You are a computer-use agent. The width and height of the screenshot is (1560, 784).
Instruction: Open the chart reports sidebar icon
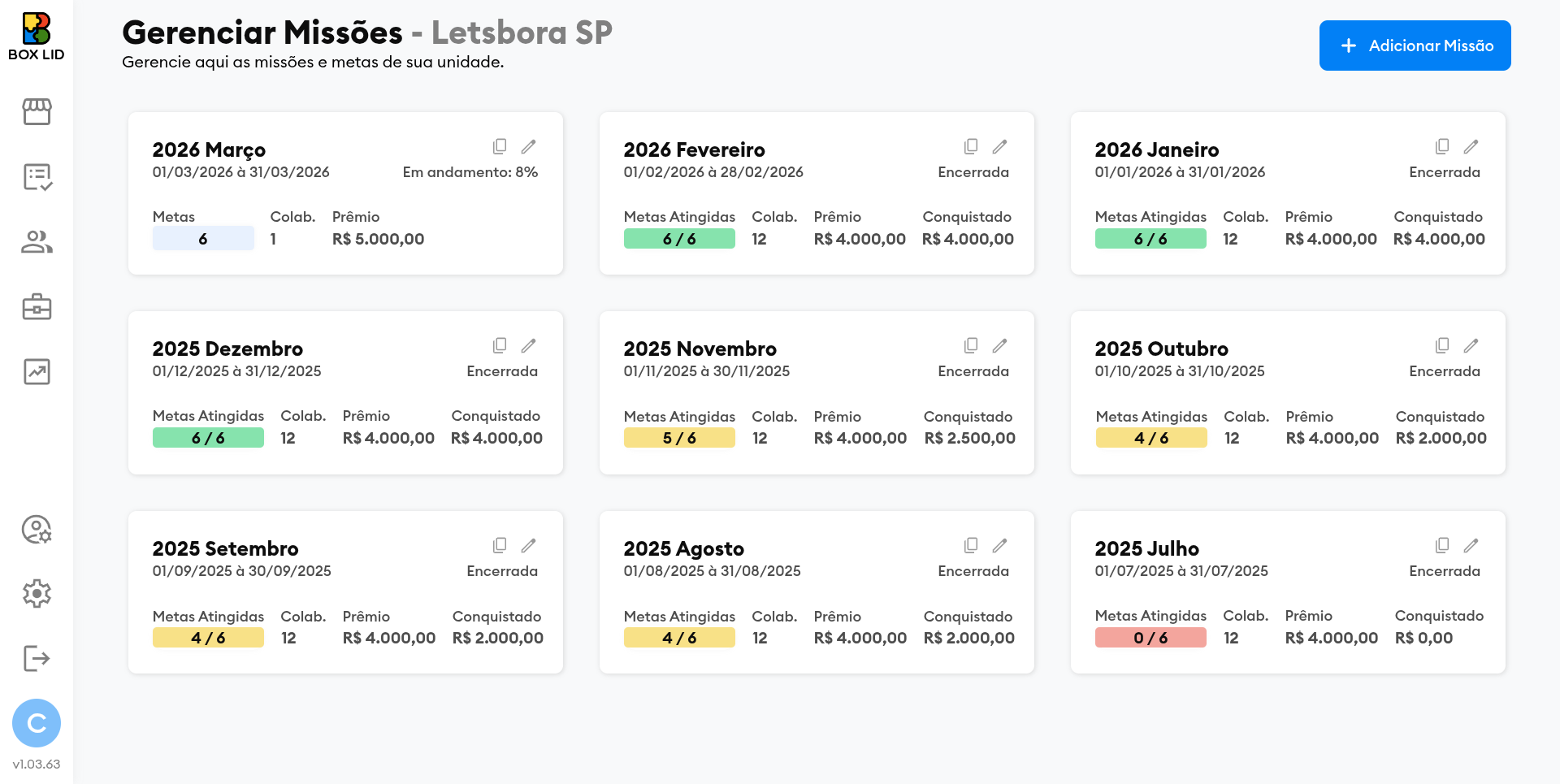pyautogui.click(x=37, y=372)
